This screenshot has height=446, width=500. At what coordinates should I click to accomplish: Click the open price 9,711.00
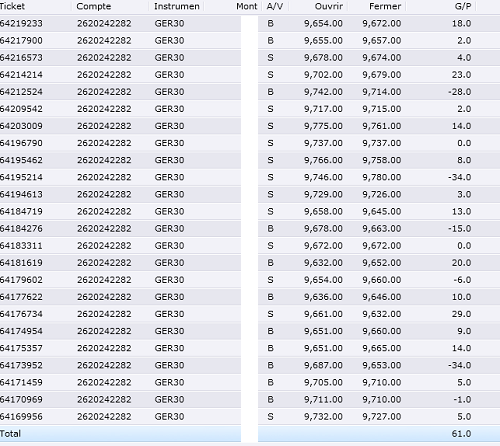323,400
